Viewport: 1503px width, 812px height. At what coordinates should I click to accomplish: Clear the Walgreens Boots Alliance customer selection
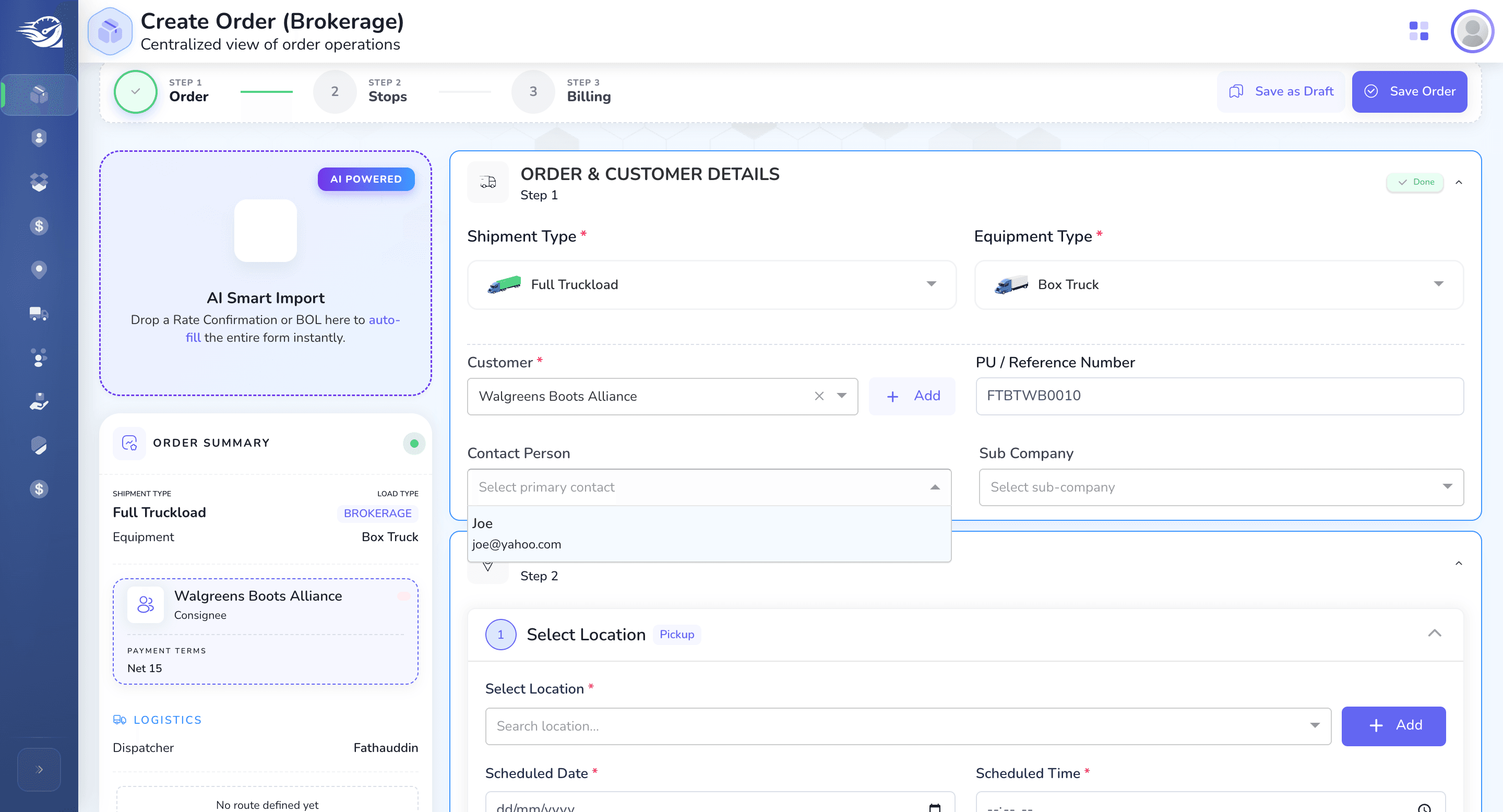(x=819, y=396)
